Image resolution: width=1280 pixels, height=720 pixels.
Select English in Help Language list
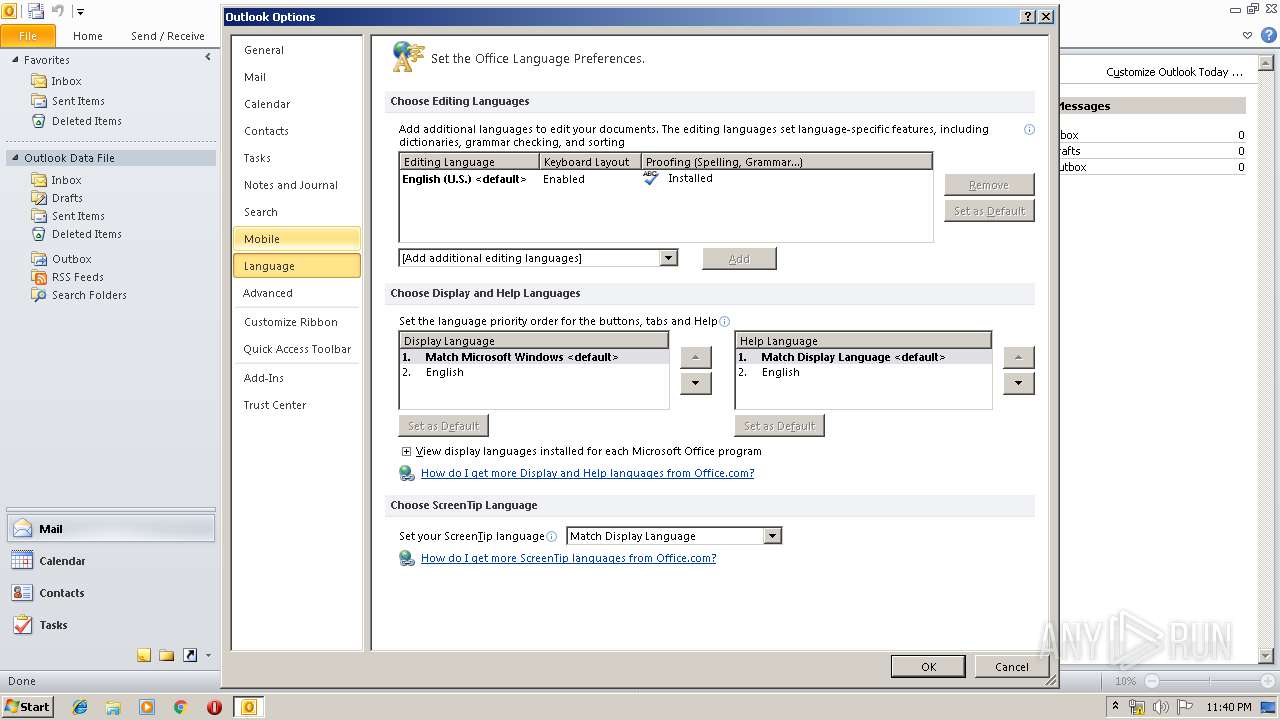tap(864, 372)
